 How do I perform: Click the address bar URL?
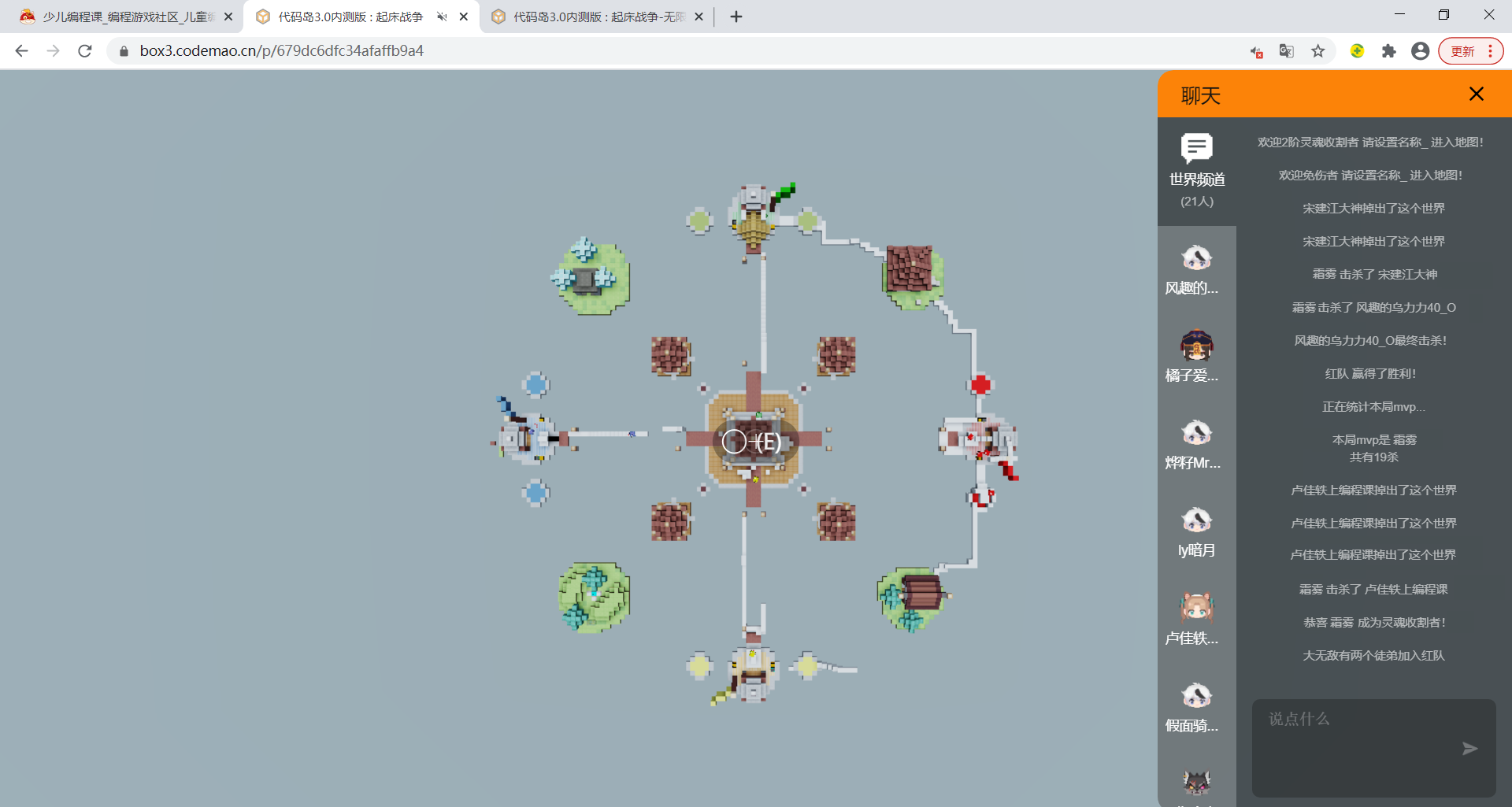click(281, 51)
